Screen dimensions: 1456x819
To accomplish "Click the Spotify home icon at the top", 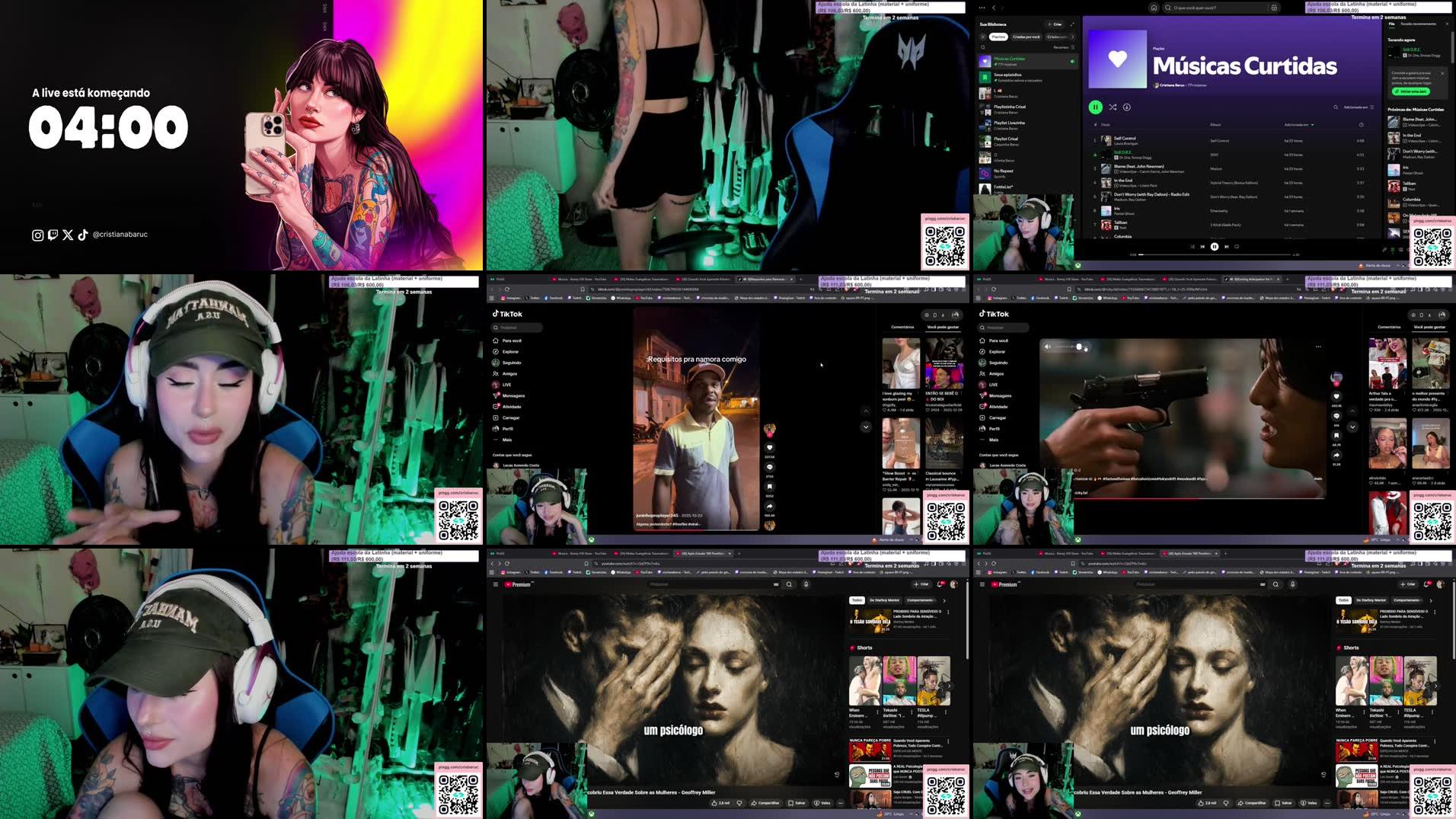I will pyautogui.click(x=1154, y=8).
